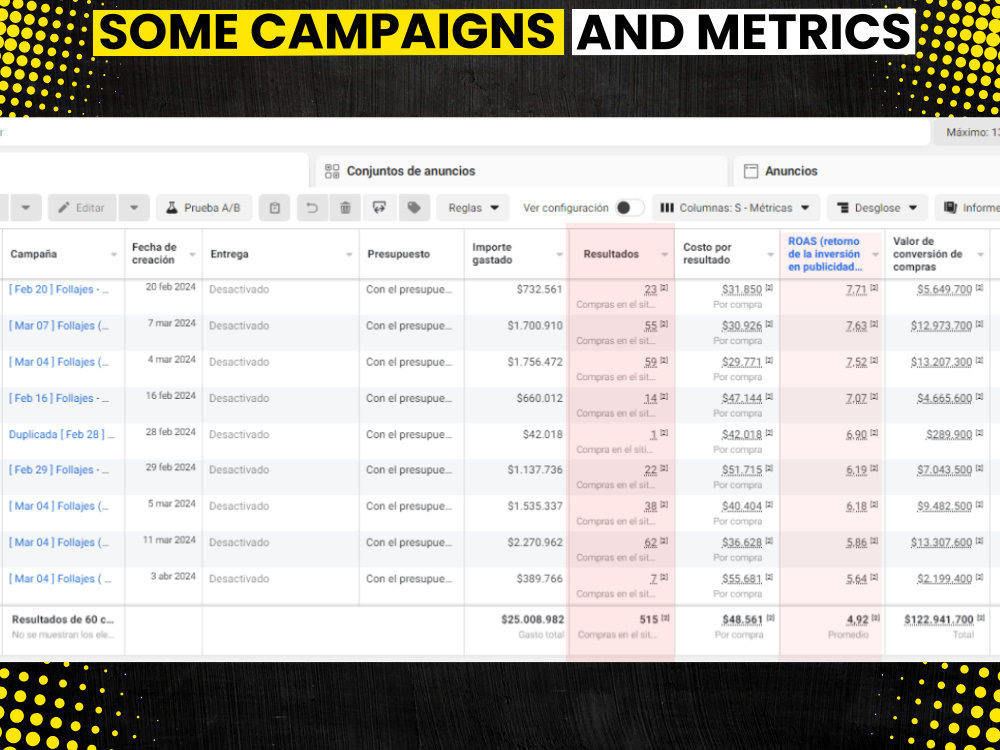
Task: Click the flask icon on Prueba A/B
Action: pyautogui.click(x=171, y=208)
